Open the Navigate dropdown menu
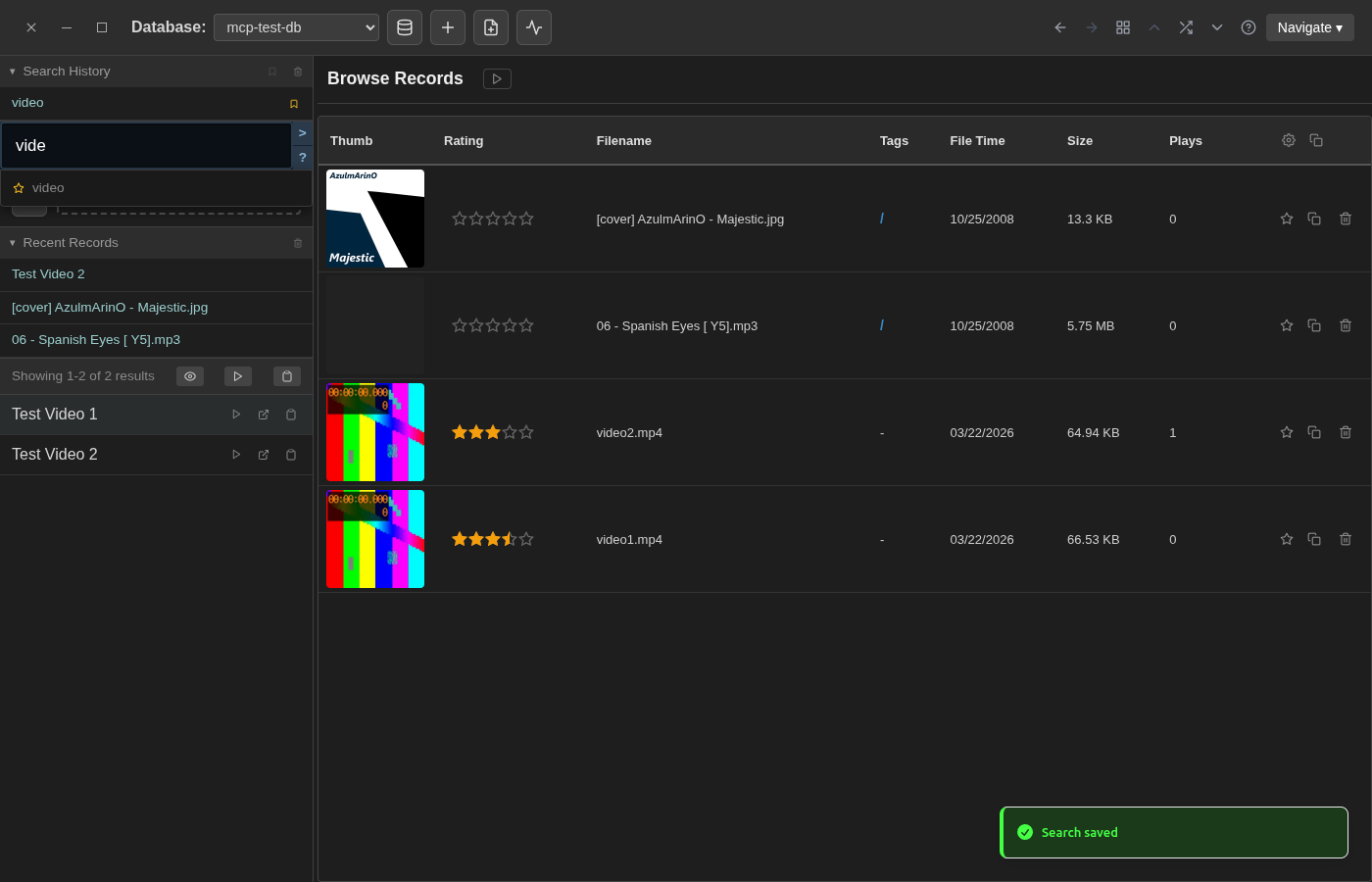1372x882 pixels. tap(1310, 27)
